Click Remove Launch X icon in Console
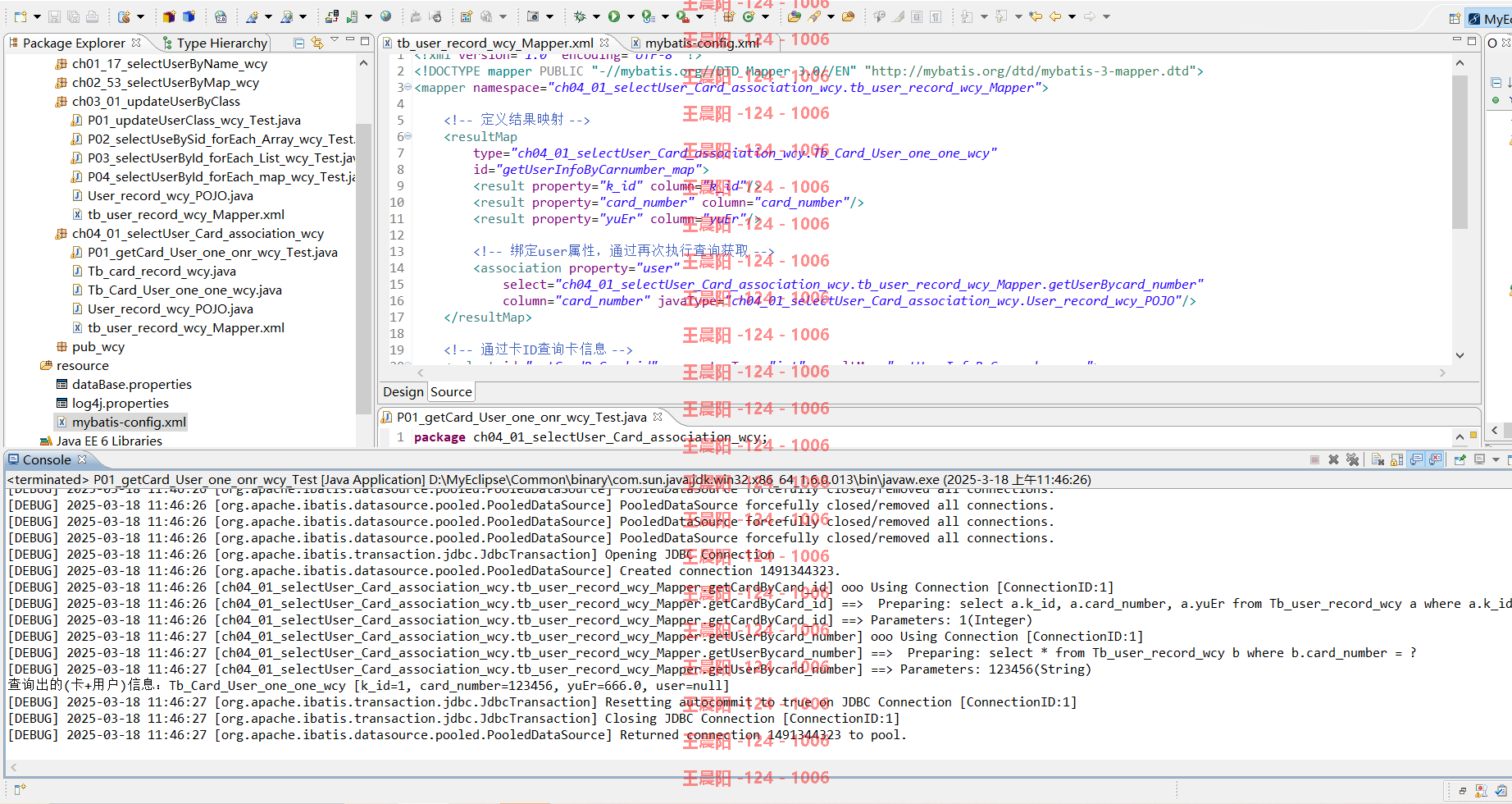The height and width of the screenshot is (804, 1512). (x=1333, y=459)
